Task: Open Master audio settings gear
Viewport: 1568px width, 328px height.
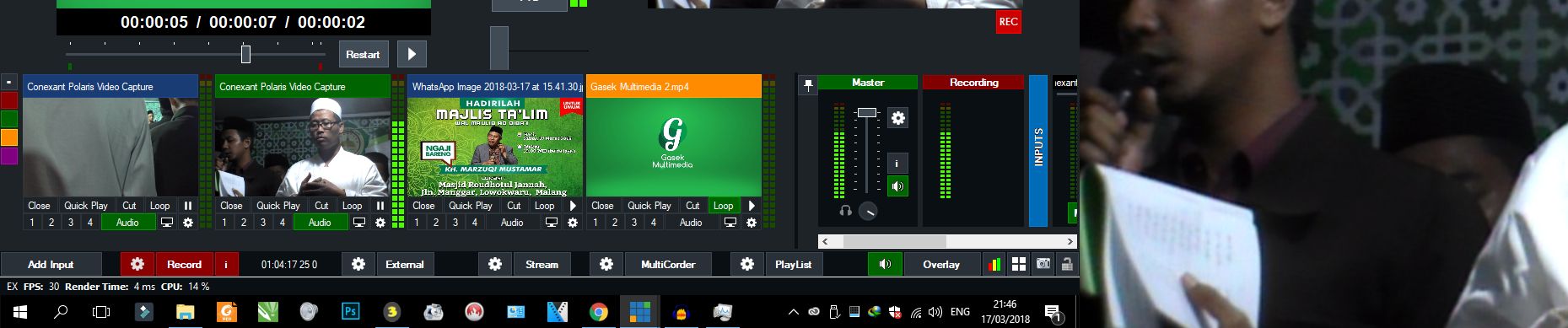Action: tap(898, 118)
